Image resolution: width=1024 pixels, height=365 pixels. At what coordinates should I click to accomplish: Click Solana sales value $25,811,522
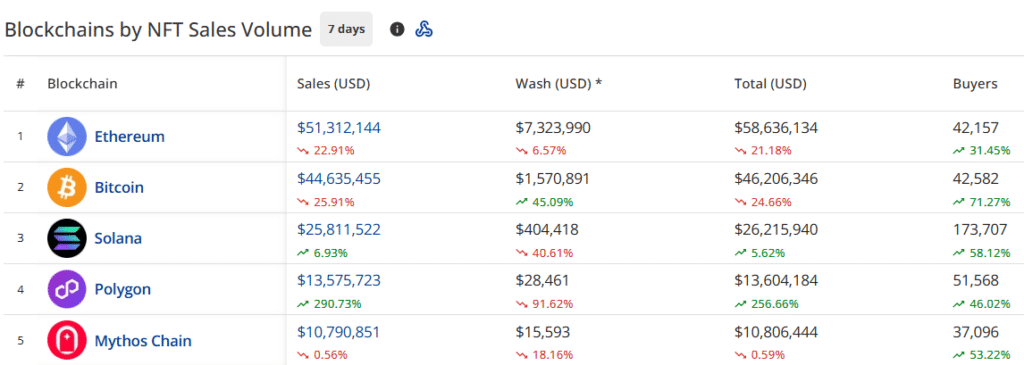click(339, 230)
